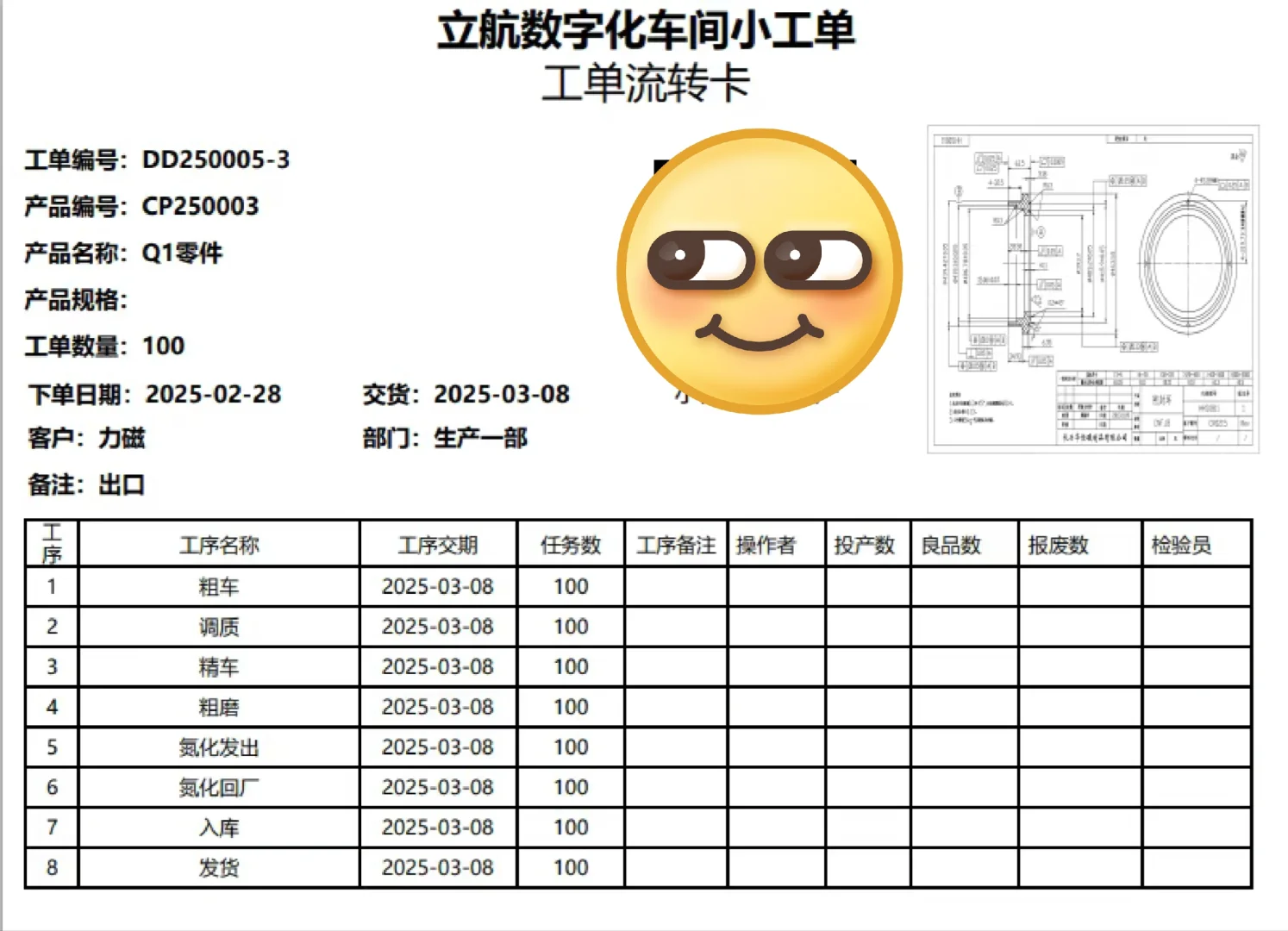
Task: Click the remark text 出口
Action: click(121, 486)
